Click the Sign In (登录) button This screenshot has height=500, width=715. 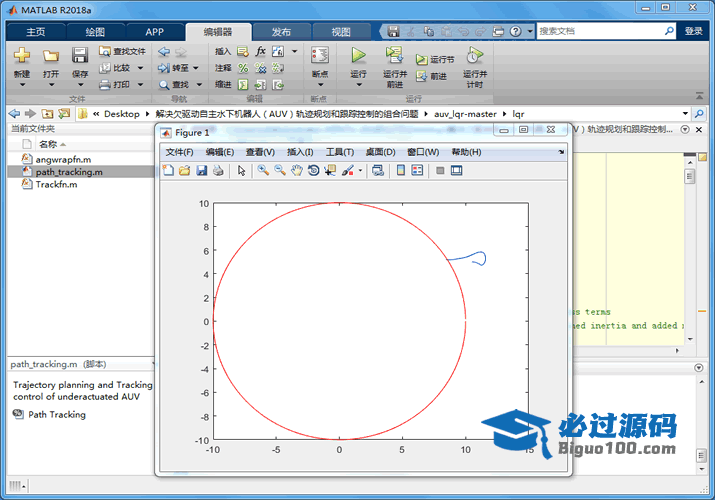pos(694,31)
